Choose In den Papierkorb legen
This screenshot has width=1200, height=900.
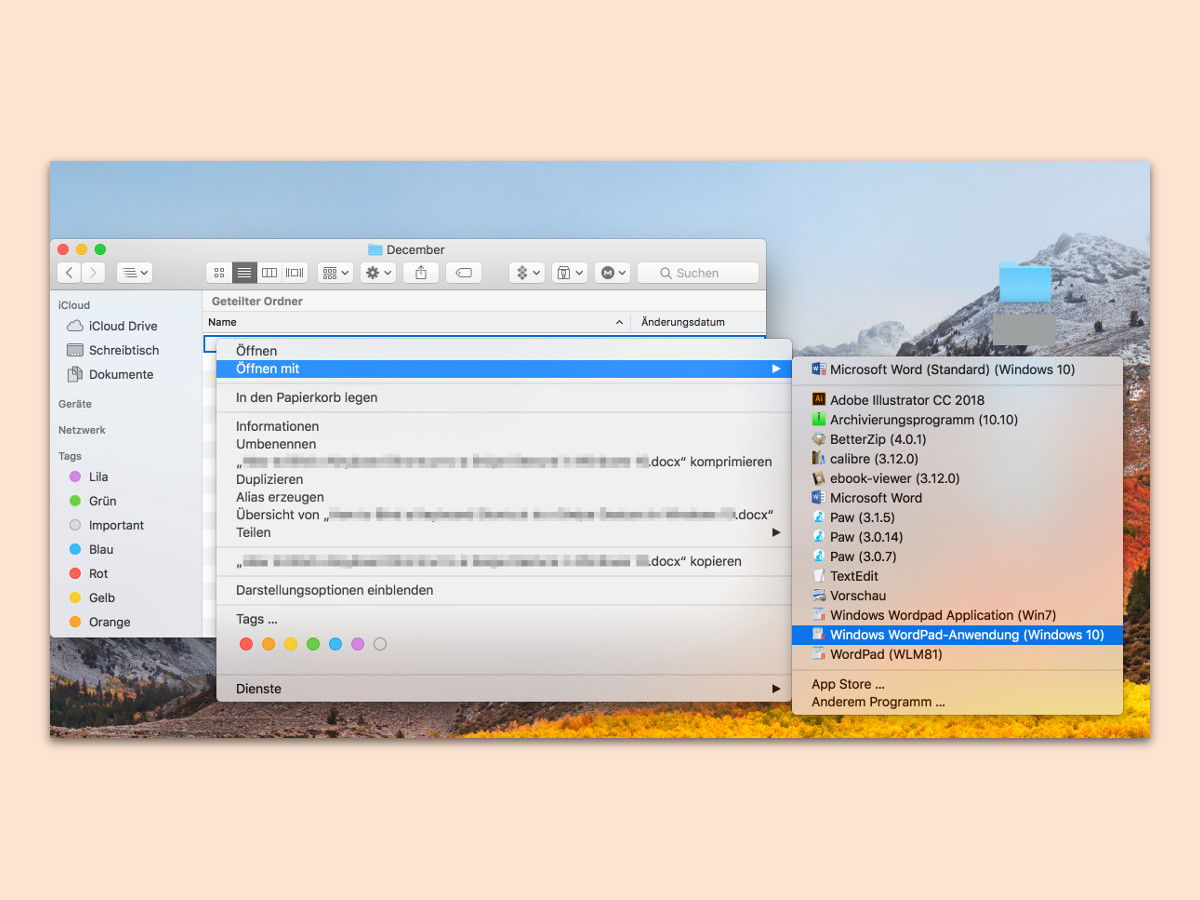(504, 397)
